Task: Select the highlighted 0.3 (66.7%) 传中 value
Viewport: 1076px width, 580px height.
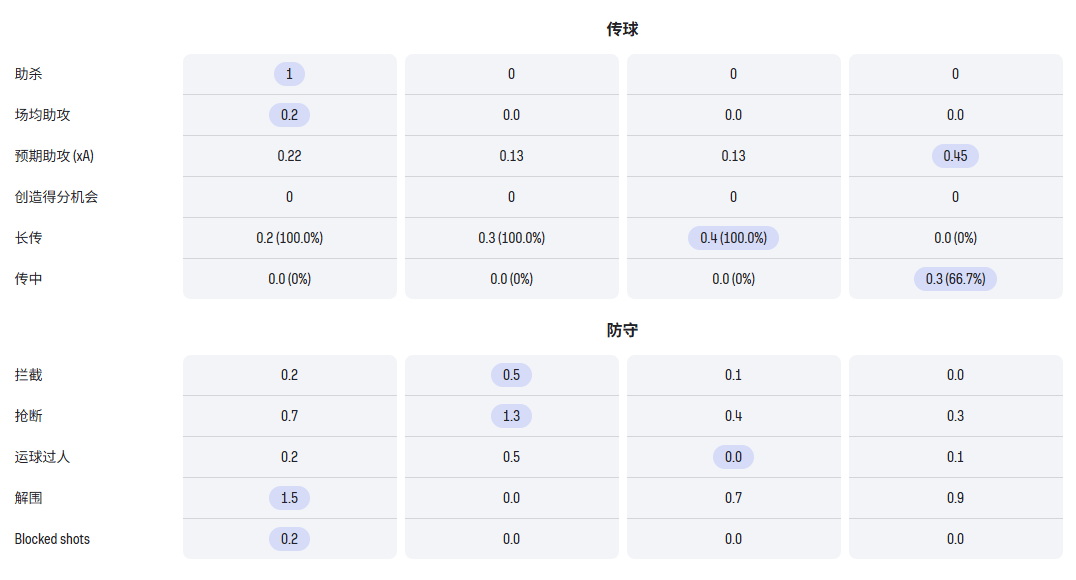Action: 955,279
